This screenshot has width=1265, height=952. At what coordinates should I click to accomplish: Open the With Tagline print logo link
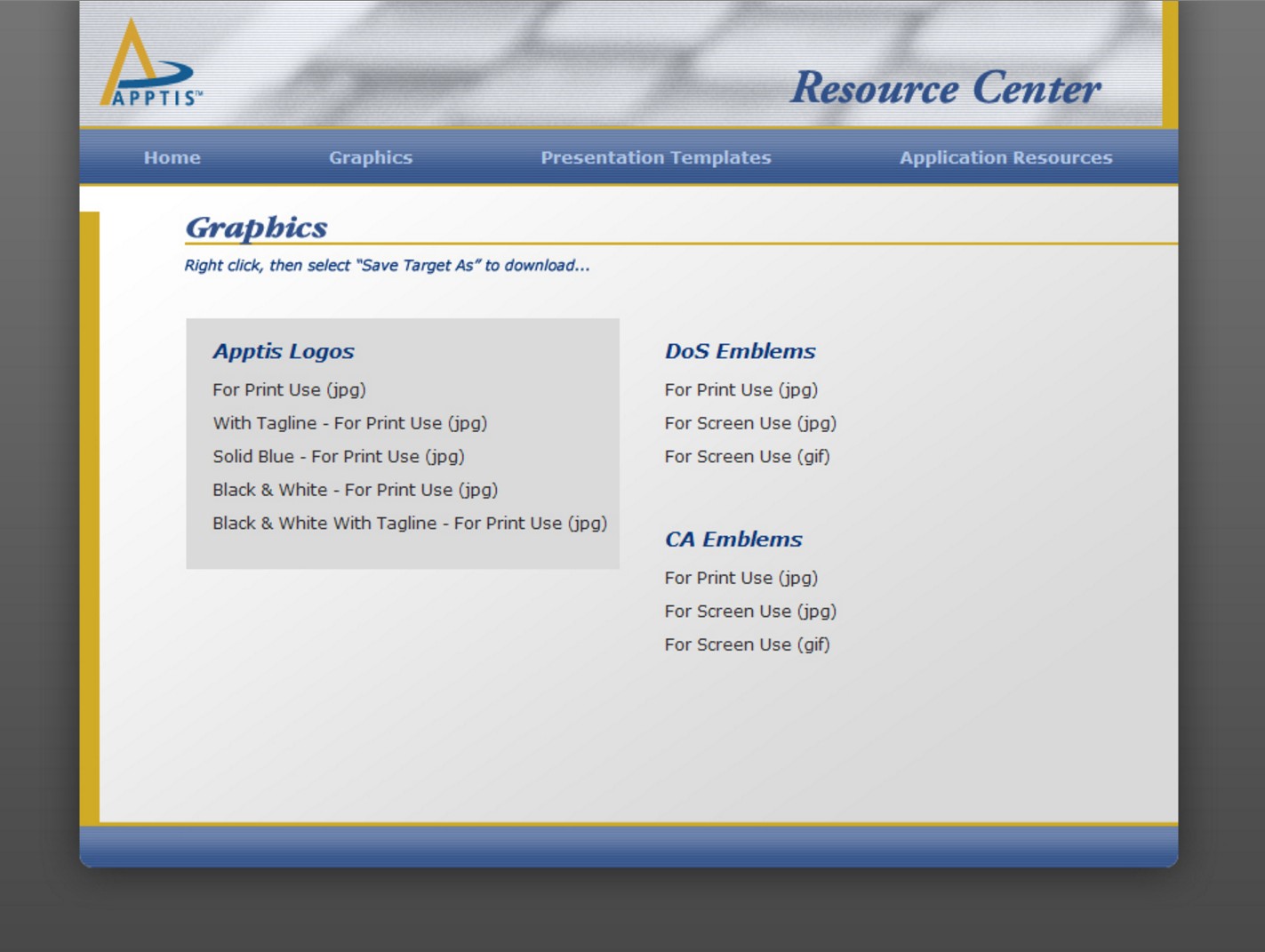[x=349, y=423]
